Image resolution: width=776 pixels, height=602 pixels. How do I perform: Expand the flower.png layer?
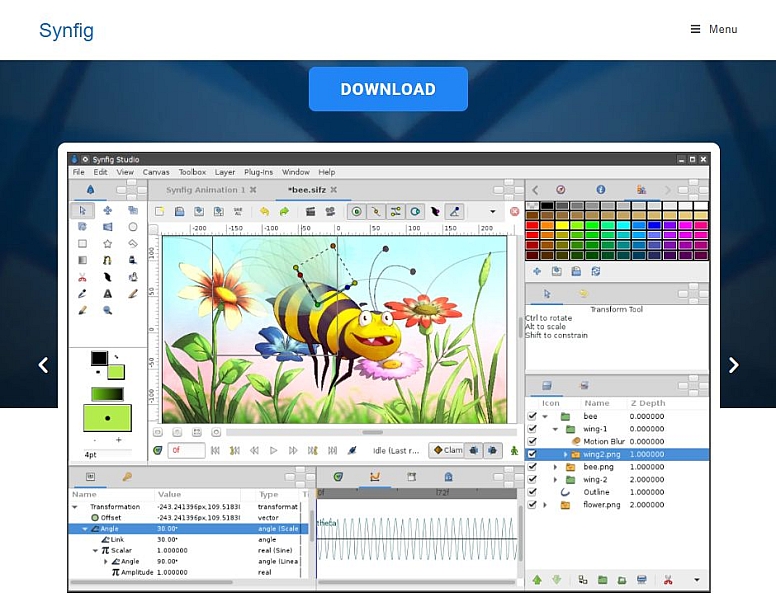tap(545, 505)
